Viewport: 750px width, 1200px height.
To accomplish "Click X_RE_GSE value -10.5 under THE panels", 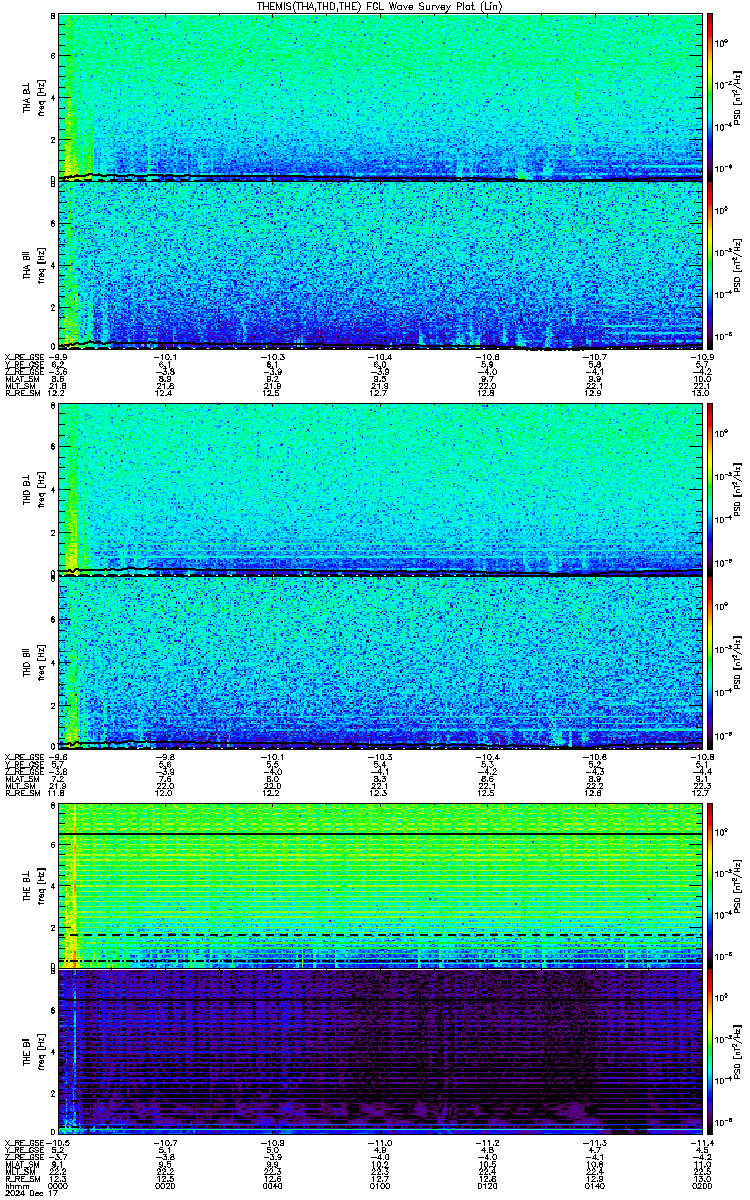I will click(x=58, y=1143).
